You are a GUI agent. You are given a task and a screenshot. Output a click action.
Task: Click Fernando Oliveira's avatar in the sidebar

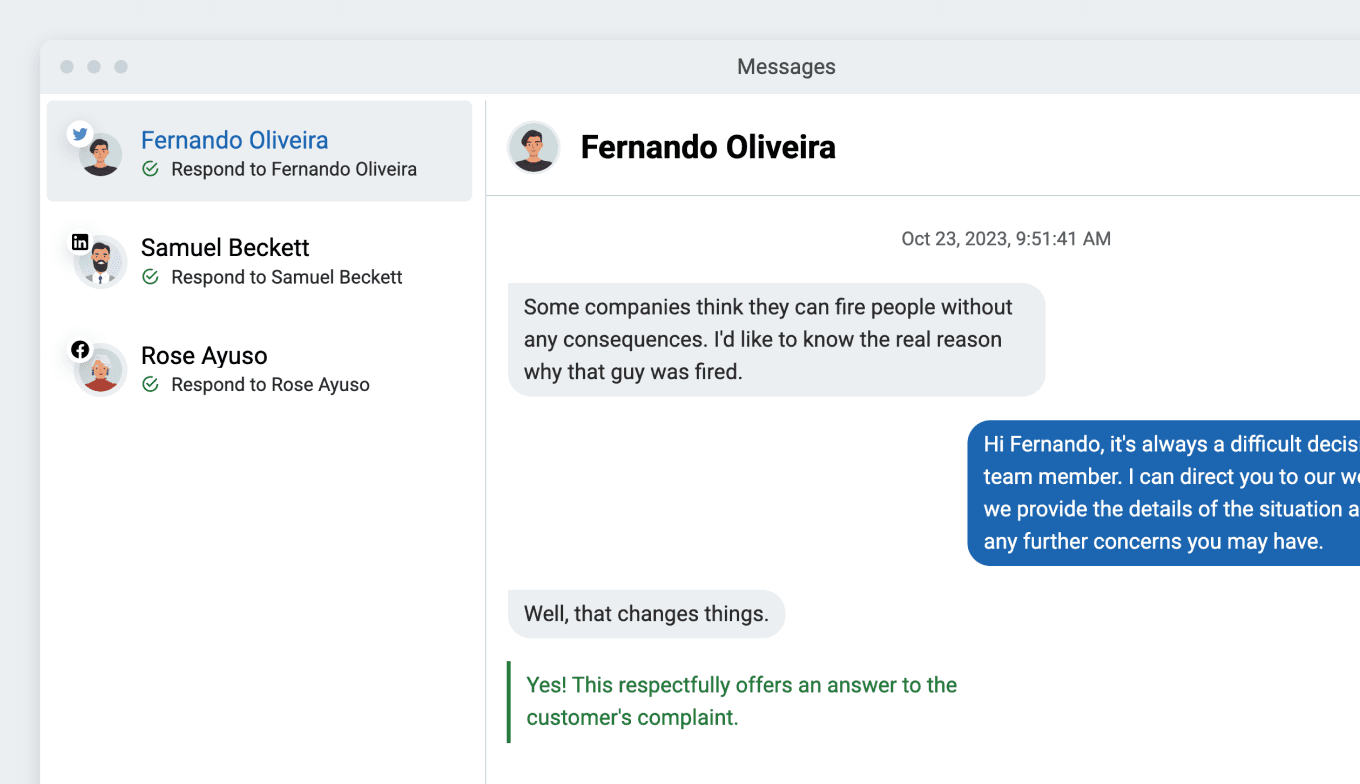102,156
